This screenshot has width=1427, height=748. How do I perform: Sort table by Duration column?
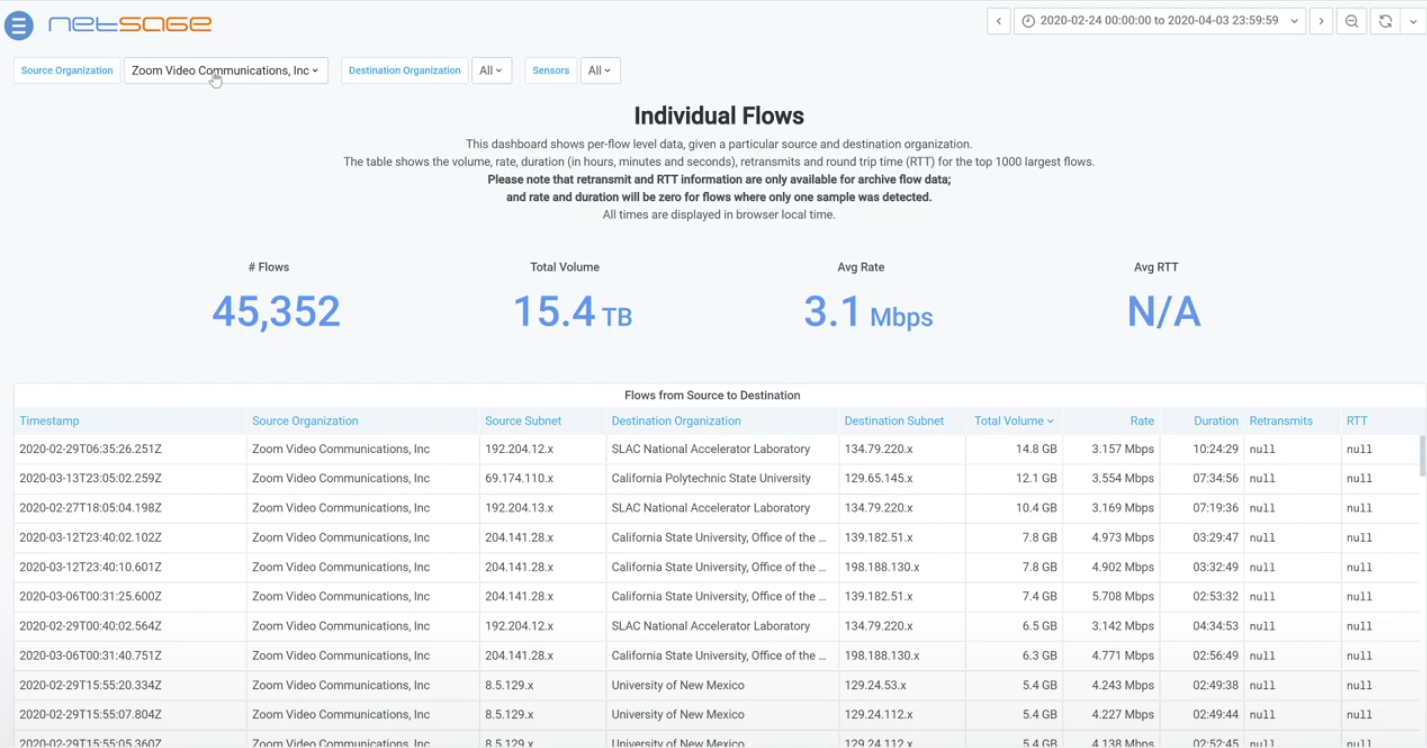(x=1216, y=421)
